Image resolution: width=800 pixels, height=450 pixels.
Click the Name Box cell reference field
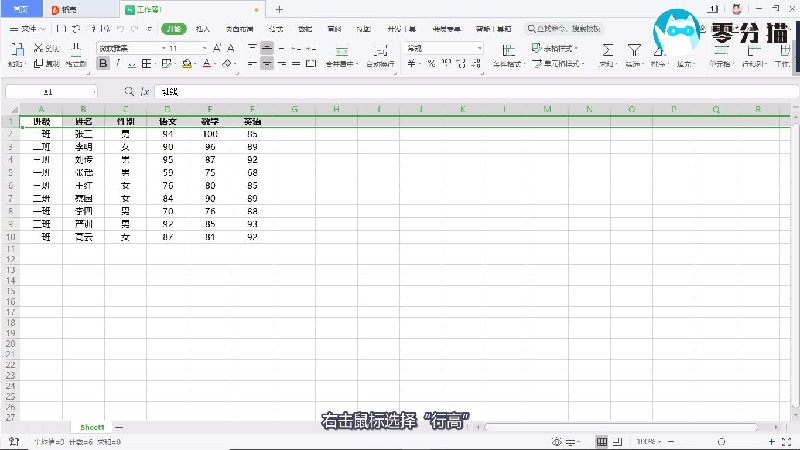50,91
